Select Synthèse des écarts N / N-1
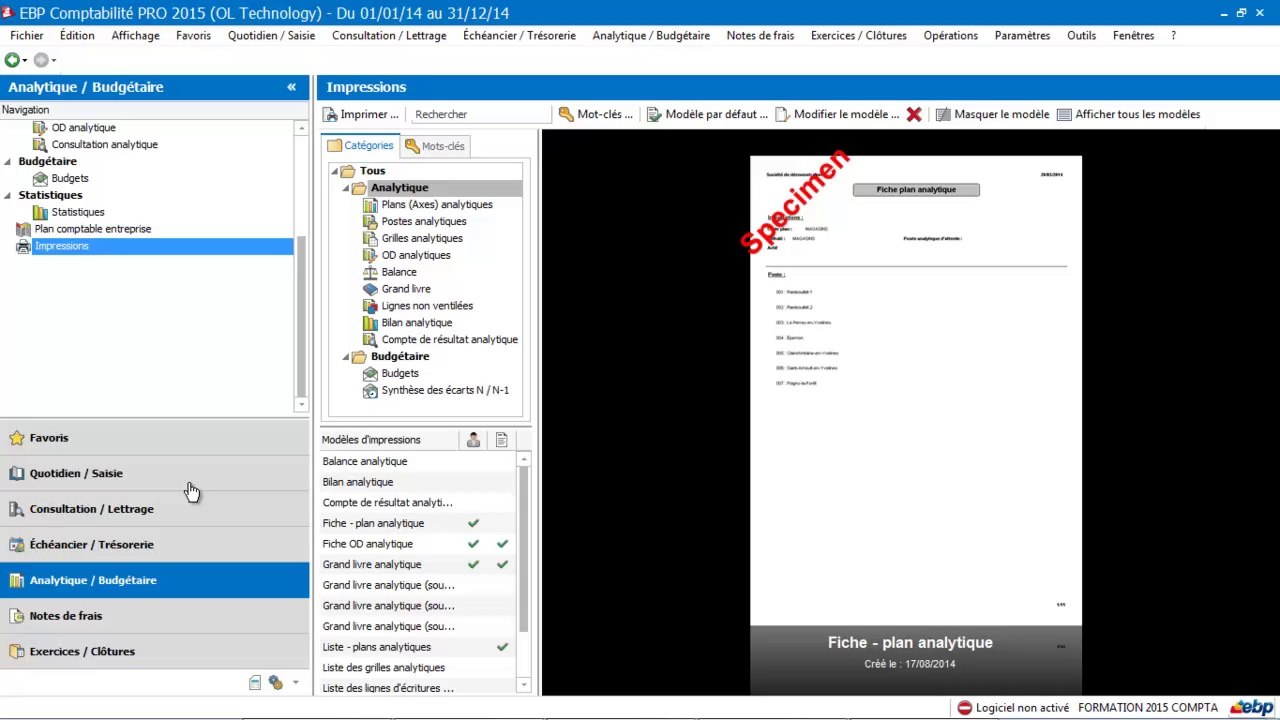Screen dimensions: 1280x720 point(445,391)
